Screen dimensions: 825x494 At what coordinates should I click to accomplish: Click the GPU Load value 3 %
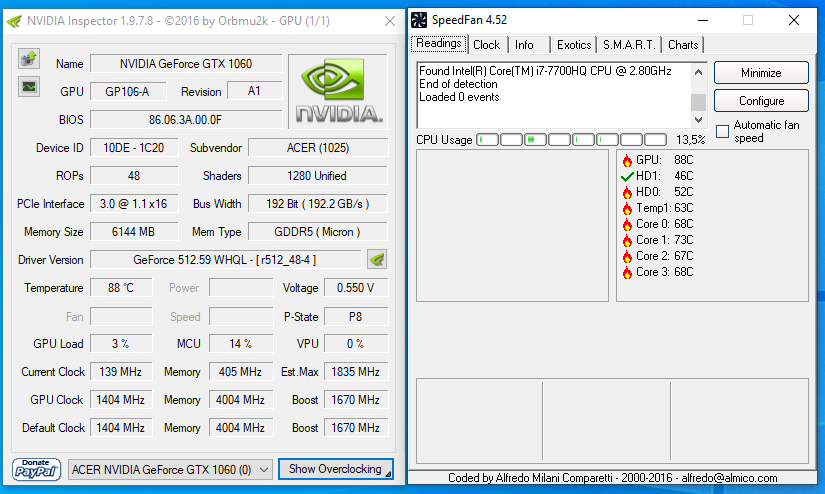121,344
